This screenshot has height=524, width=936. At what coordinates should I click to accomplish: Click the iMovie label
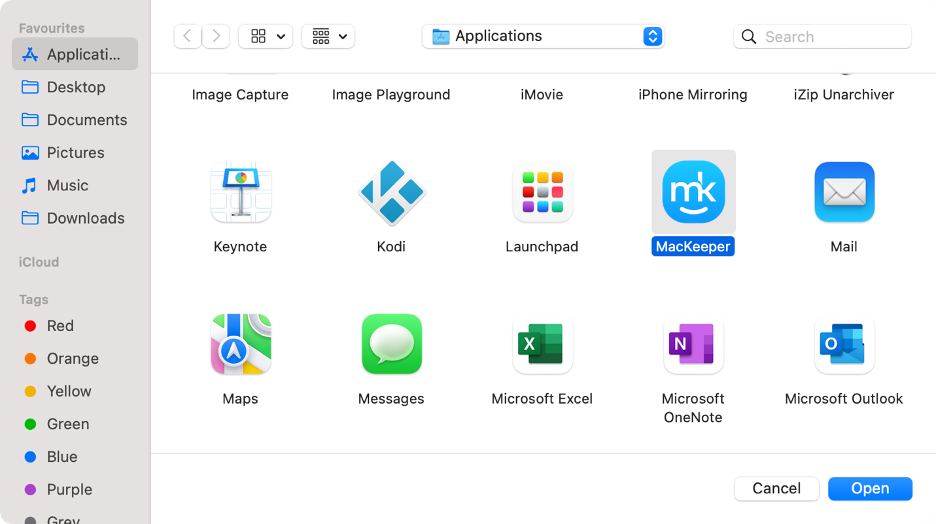click(542, 95)
